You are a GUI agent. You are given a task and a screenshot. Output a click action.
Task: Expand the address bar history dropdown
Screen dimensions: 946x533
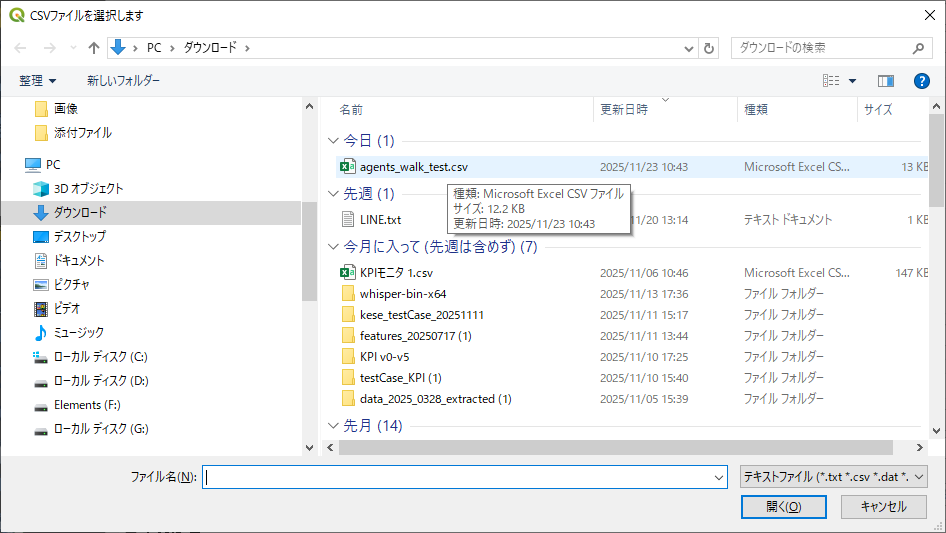coord(689,48)
